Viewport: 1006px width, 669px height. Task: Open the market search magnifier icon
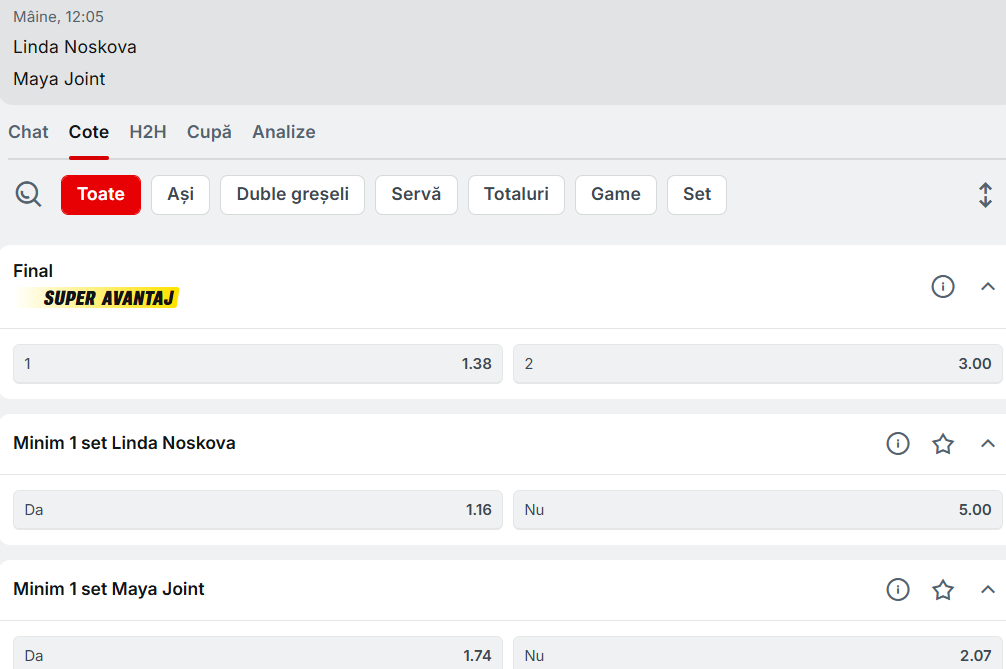point(28,194)
